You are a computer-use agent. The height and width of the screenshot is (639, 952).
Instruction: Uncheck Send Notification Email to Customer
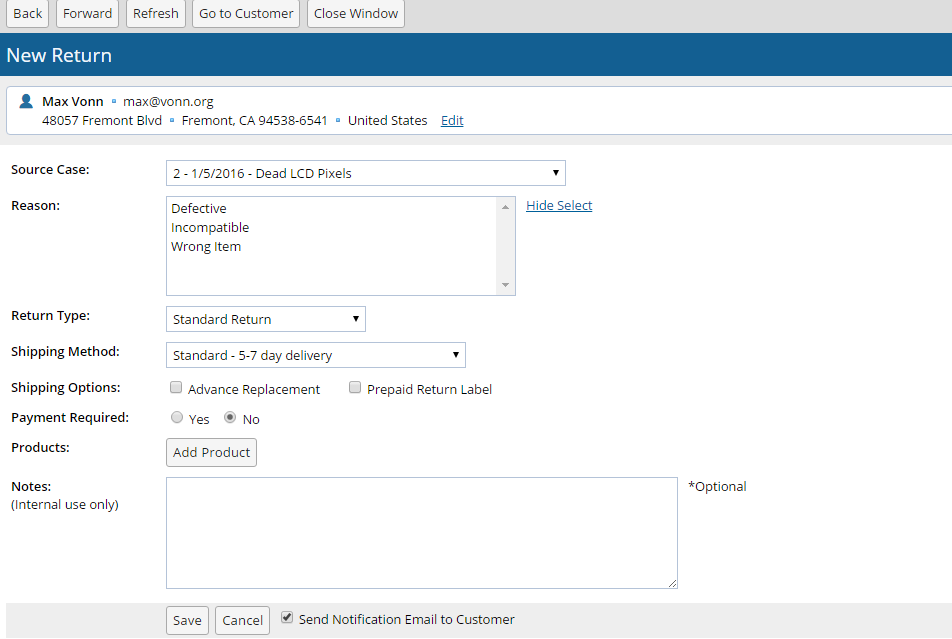point(287,618)
